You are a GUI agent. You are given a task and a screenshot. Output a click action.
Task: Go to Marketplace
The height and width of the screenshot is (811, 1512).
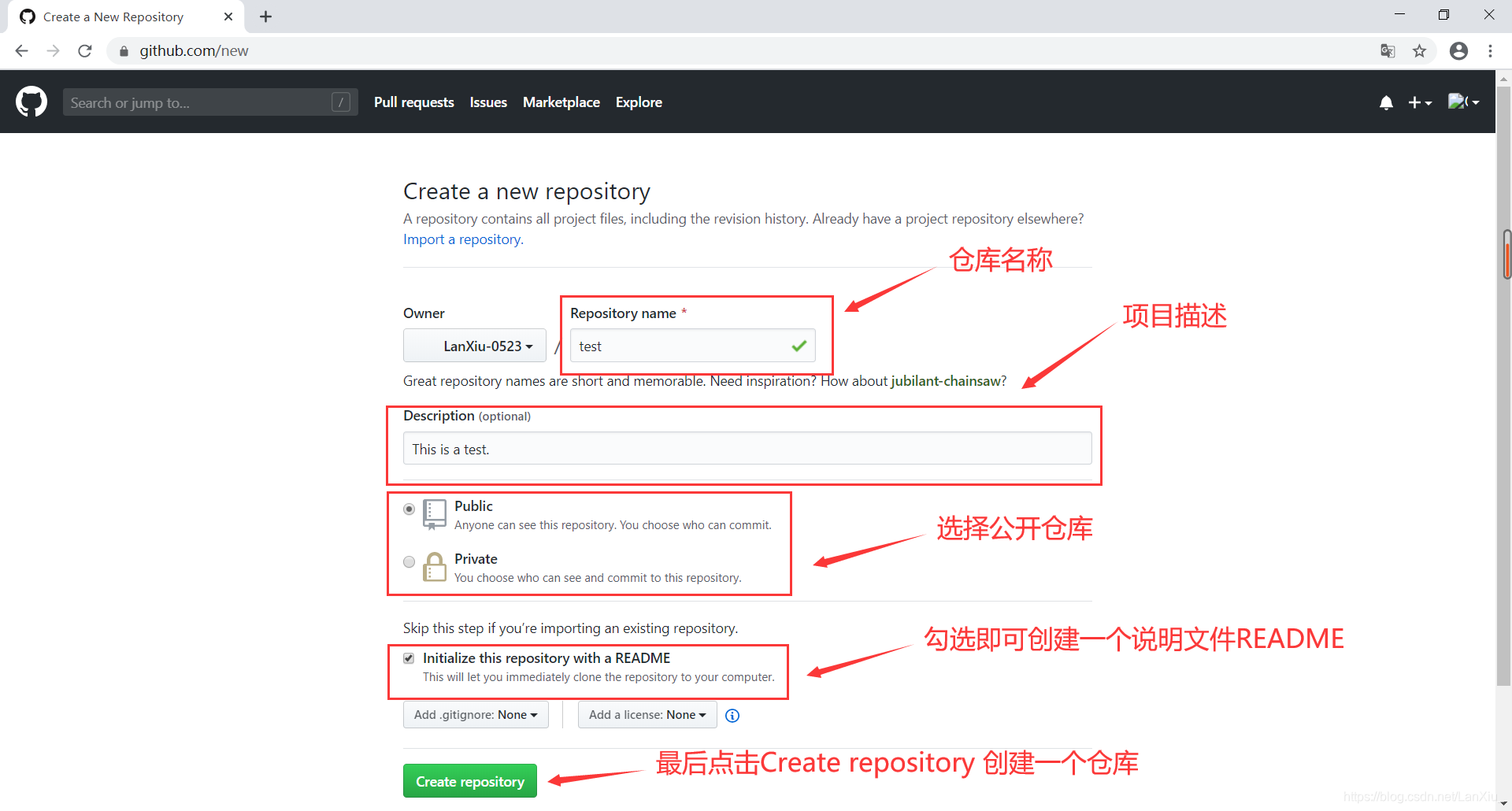click(x=561, y=102)
